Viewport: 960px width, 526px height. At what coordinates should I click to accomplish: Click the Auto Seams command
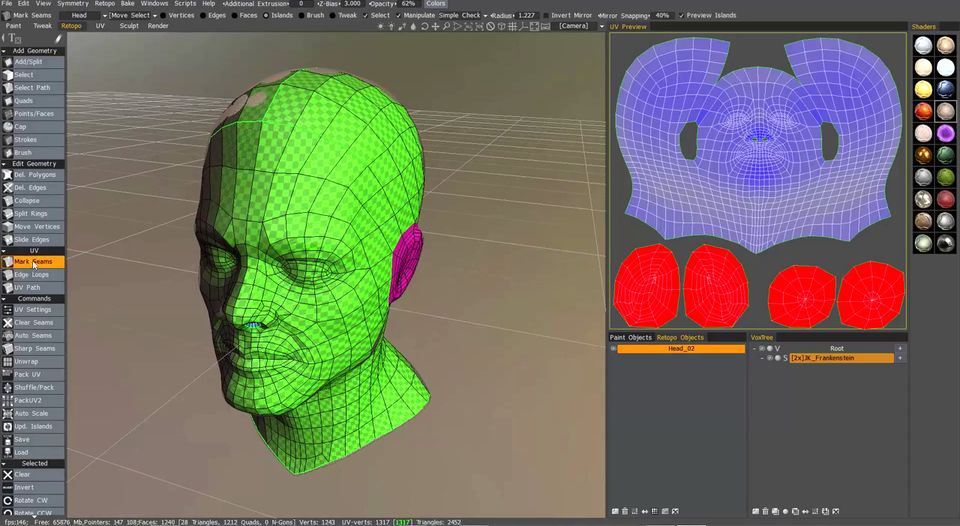coord(34,335)
